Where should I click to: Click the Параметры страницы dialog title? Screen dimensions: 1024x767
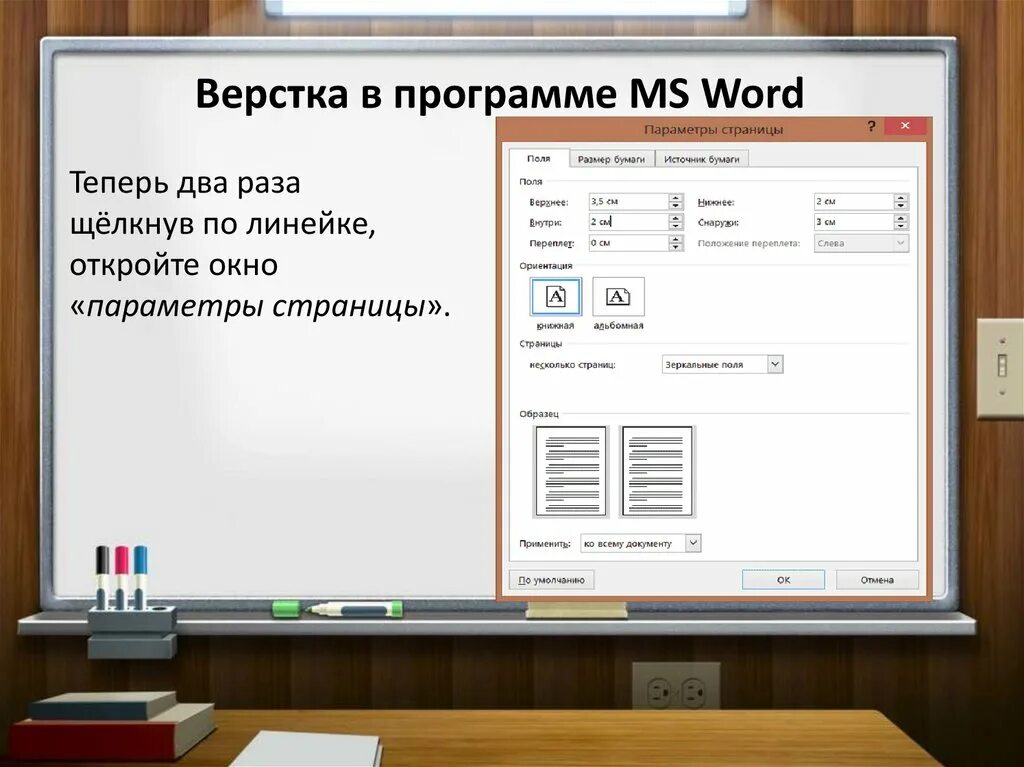click(x=713, y=129)
